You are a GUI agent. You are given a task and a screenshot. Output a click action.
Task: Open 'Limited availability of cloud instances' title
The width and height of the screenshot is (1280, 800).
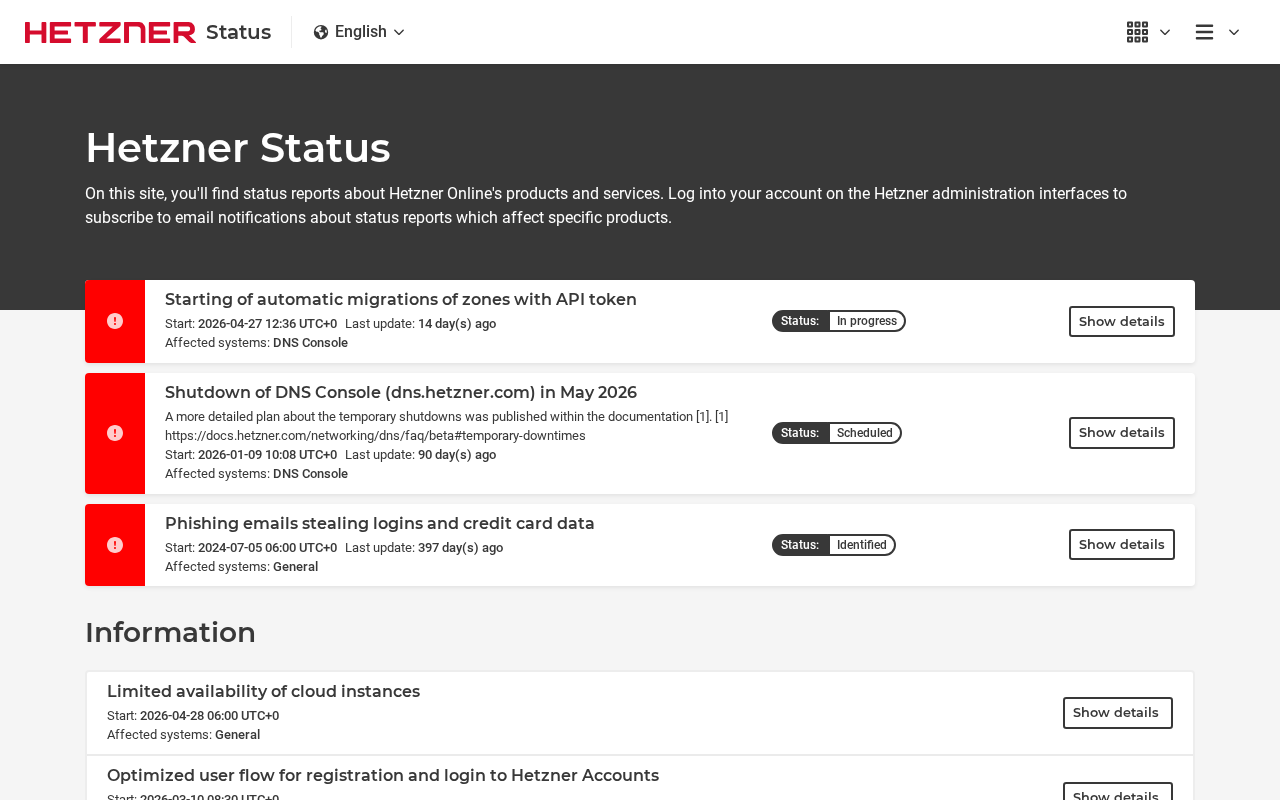point(263,692)
